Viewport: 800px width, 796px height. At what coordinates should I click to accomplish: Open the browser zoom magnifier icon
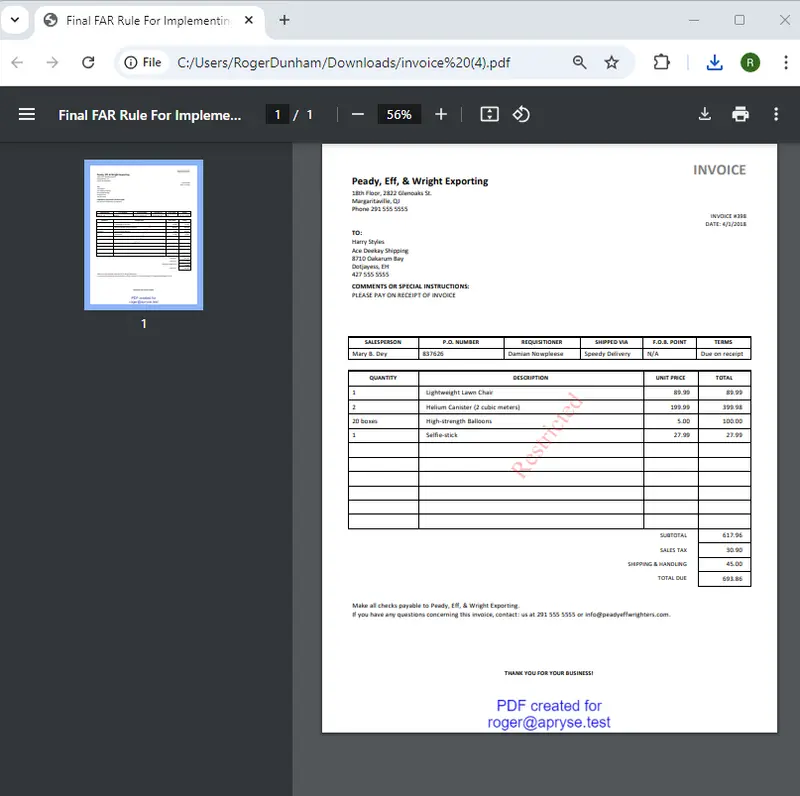click(x=579, y=62)
